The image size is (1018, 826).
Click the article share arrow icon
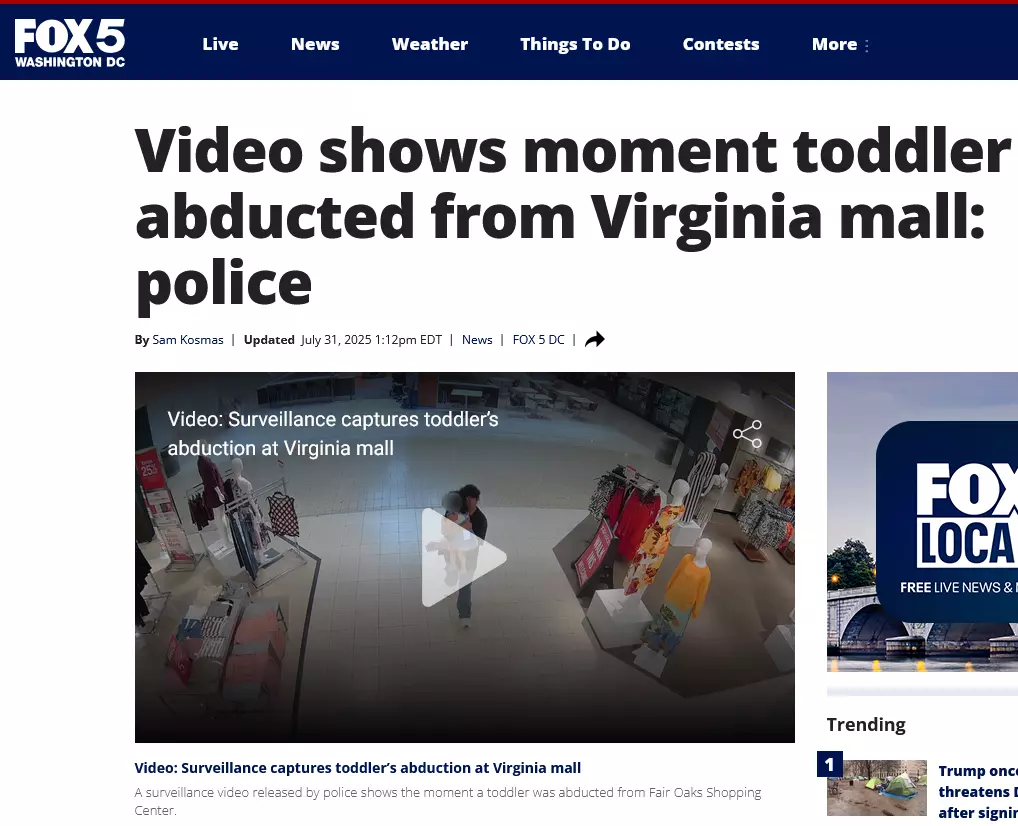click(595, 340)
